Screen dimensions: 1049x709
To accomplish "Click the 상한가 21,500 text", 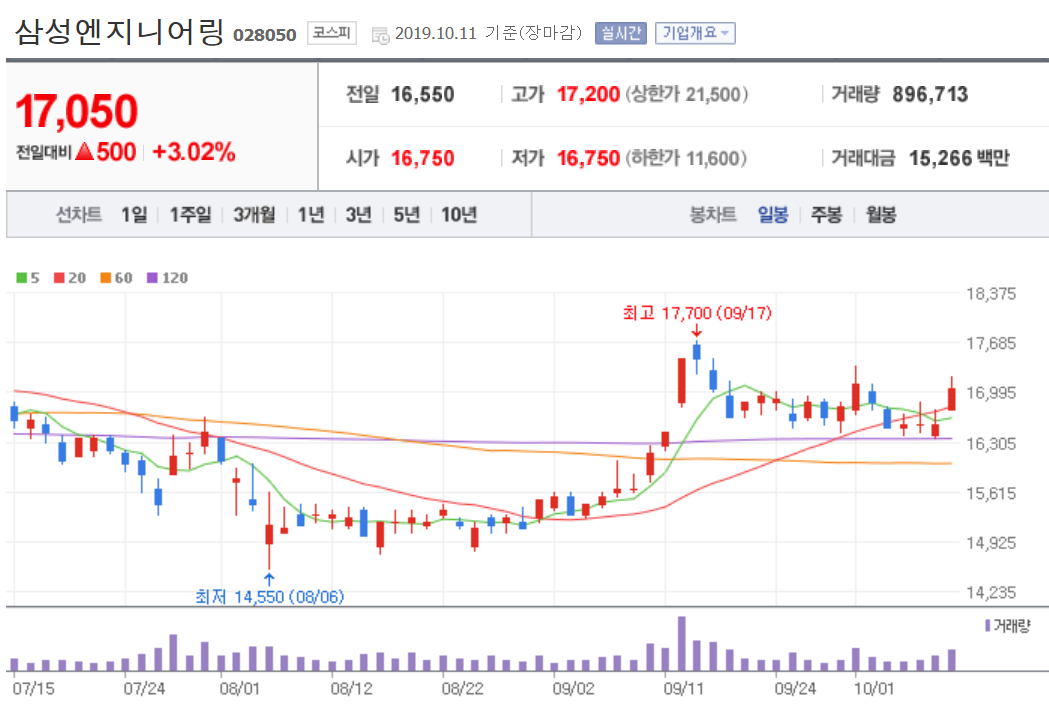I will click(x=687, y=94).
